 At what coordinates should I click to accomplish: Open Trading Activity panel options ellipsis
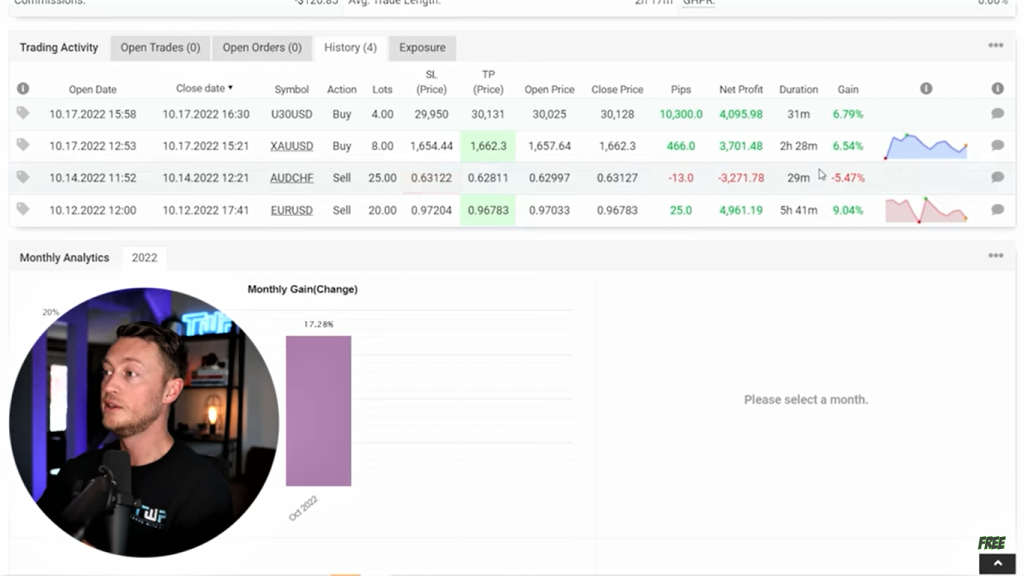point(995,46)
